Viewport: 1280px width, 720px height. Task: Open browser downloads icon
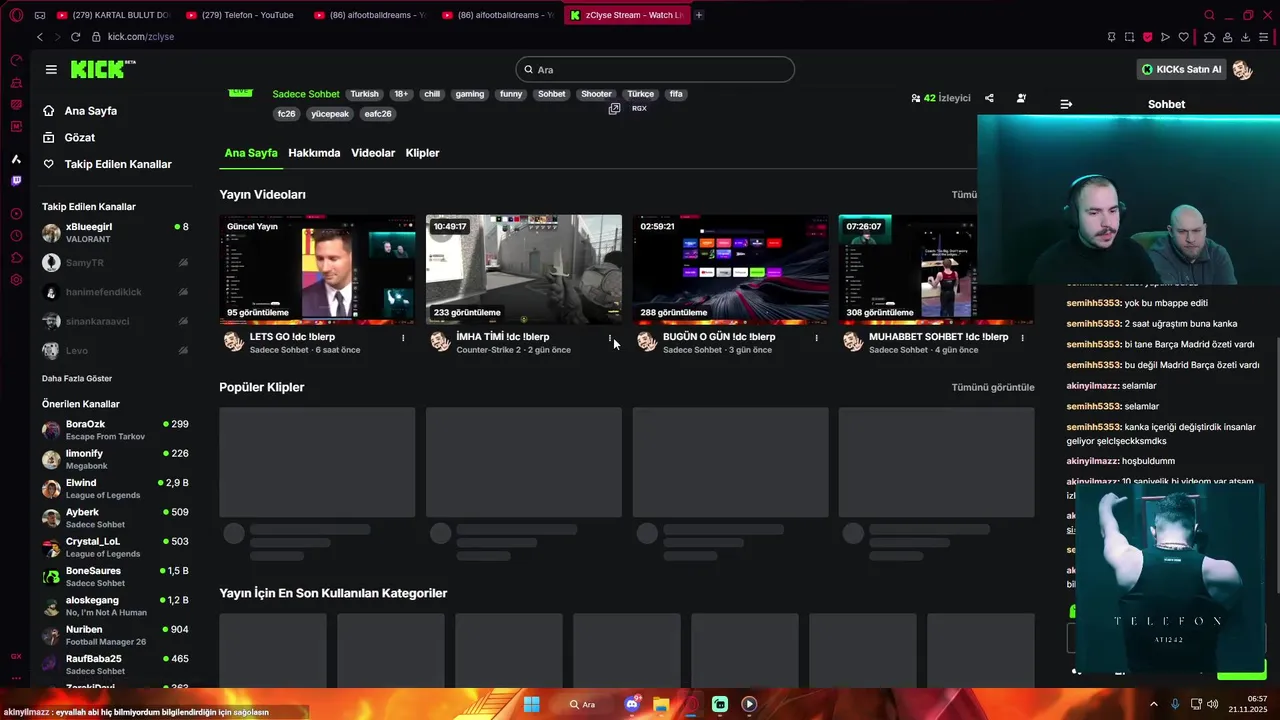click(x=1245, y=37)
